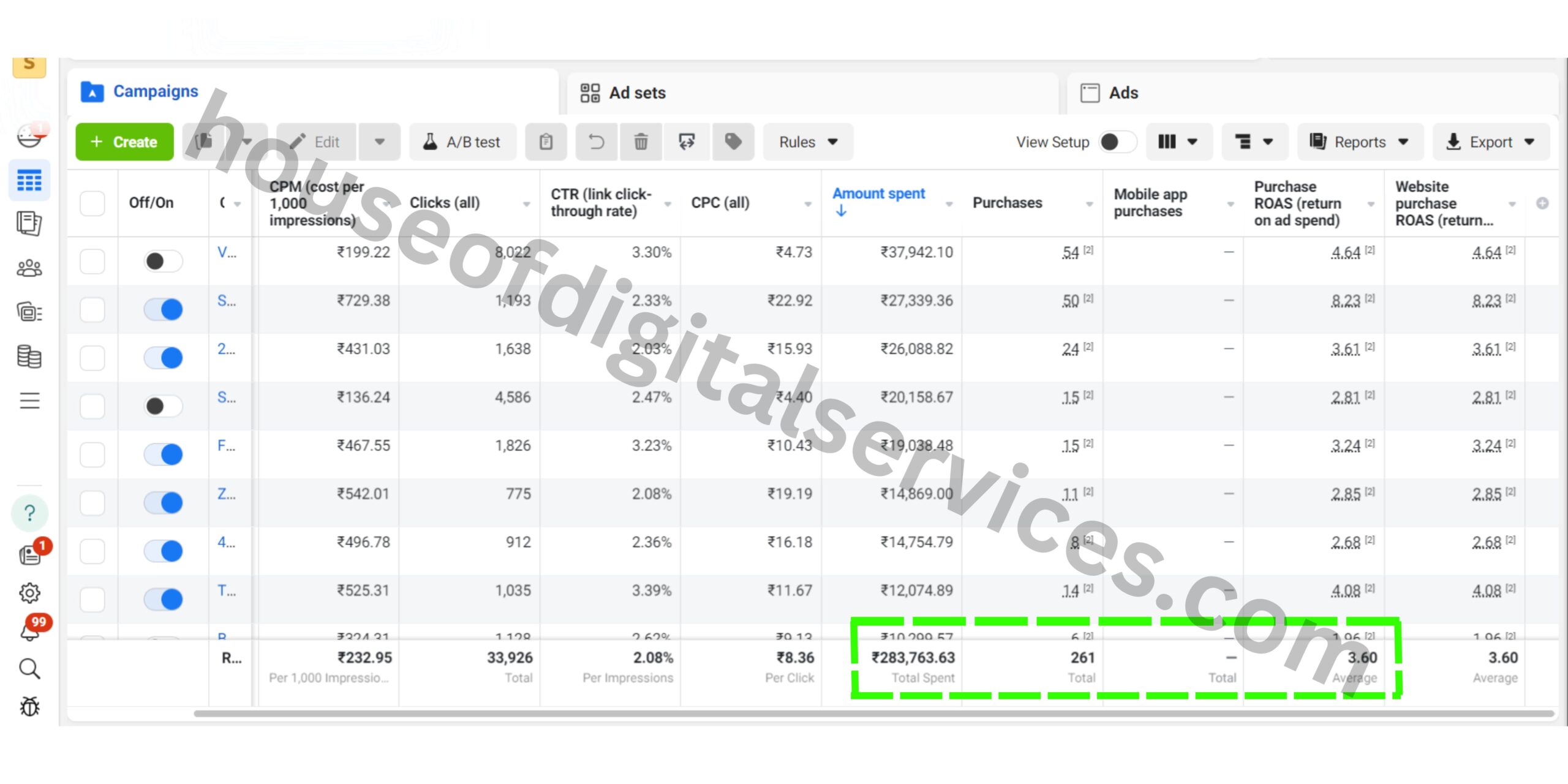Click the green Create button
The width and height of the screenshot is (1568, 784).
124,142
